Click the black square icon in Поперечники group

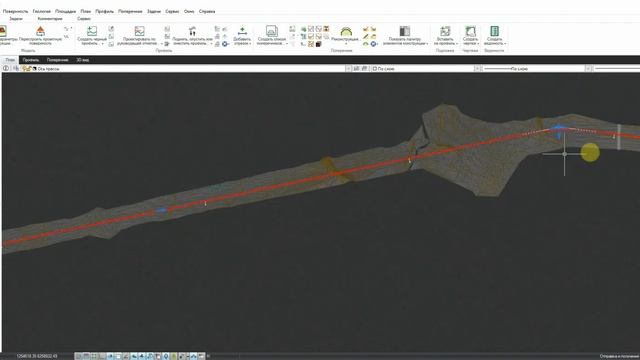[x=318, y=44]
